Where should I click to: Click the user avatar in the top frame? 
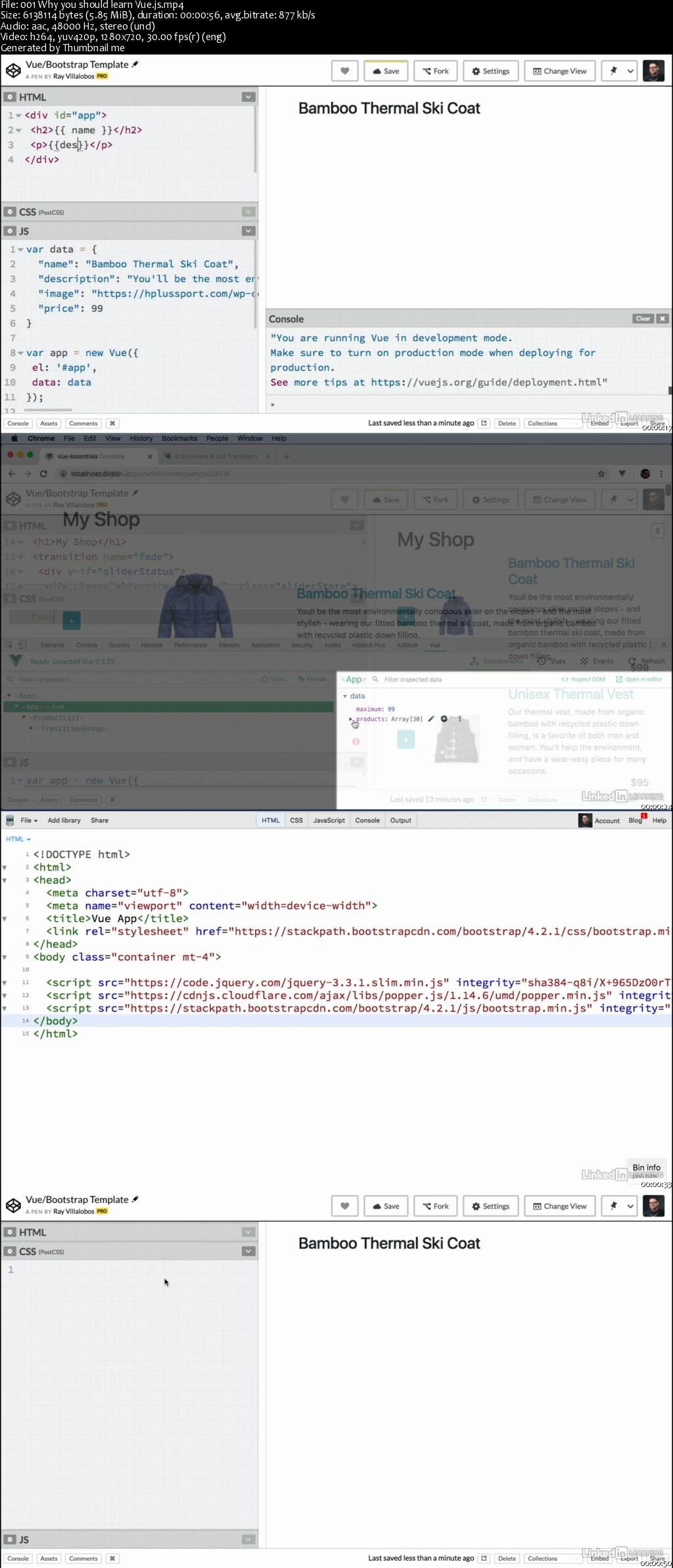tap(653, 71)
